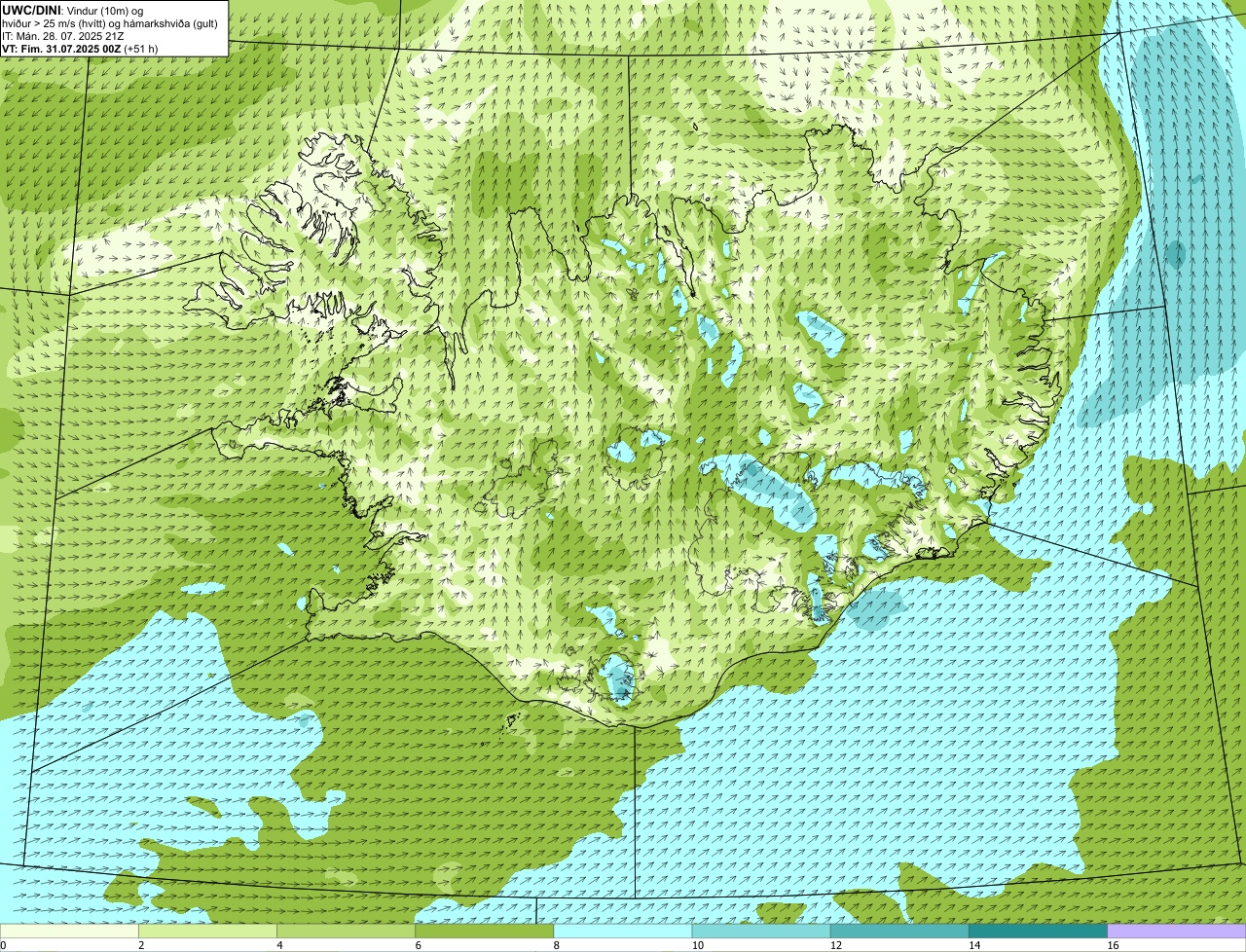This screenshot has width=1246, height=952.
Task: Click the '14' label on the color scale
Action: coord(974,945)
